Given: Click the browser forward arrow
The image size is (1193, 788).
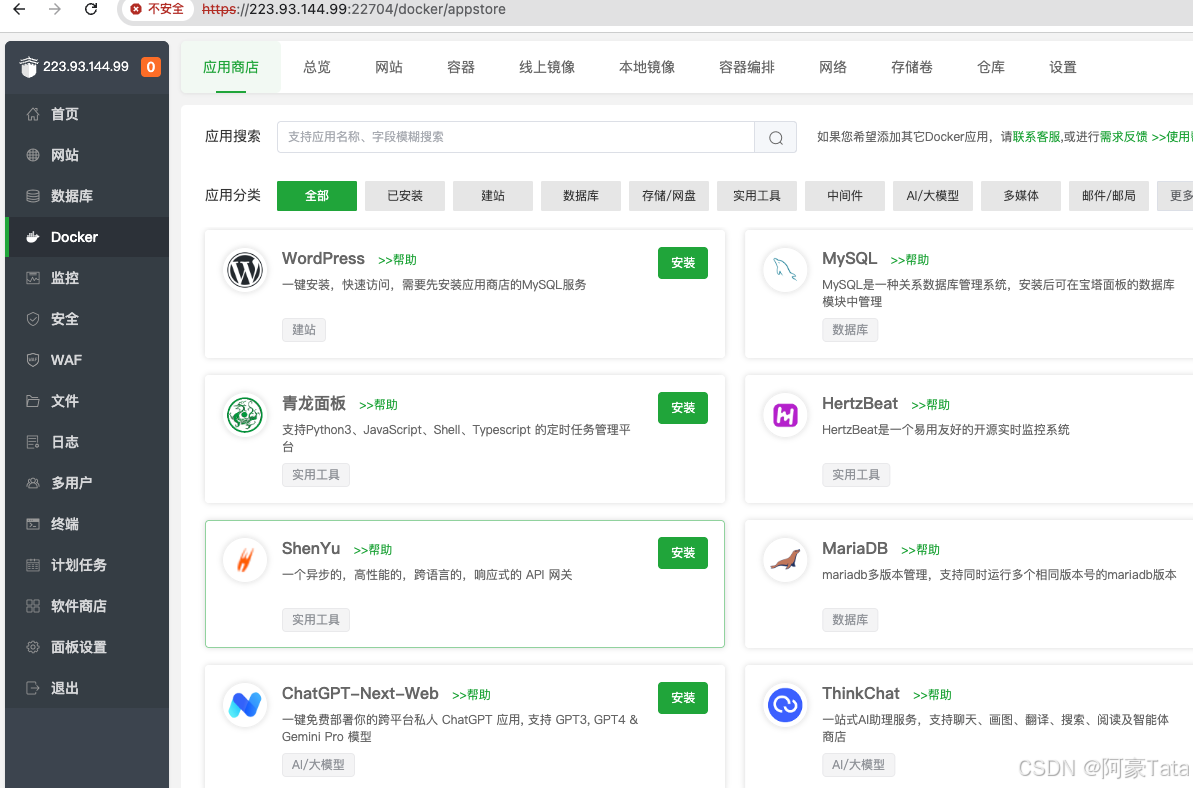Looking at the screenshot, I should (x=55, y=9).
